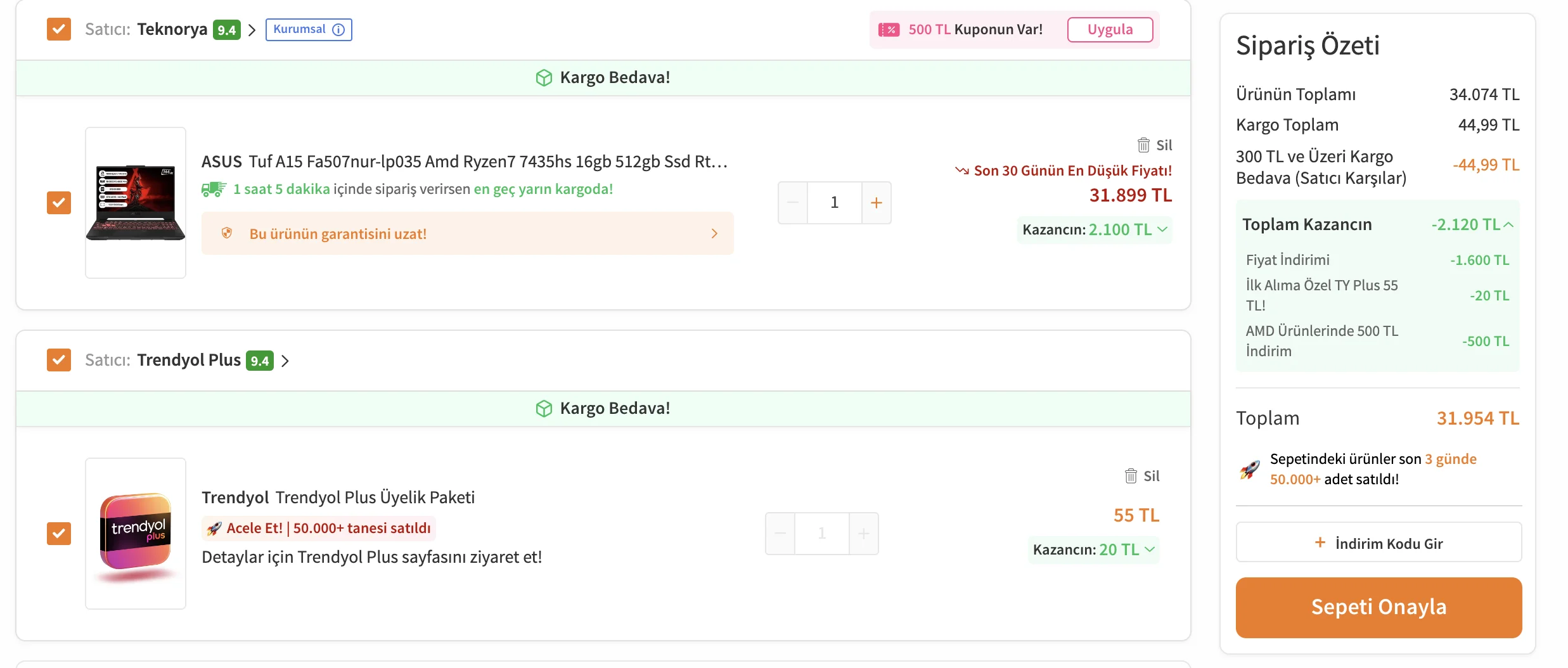This screenshot has height=668, width=1568.
Task: Increase ASUS laptop quantity
Action: (877, 203)
